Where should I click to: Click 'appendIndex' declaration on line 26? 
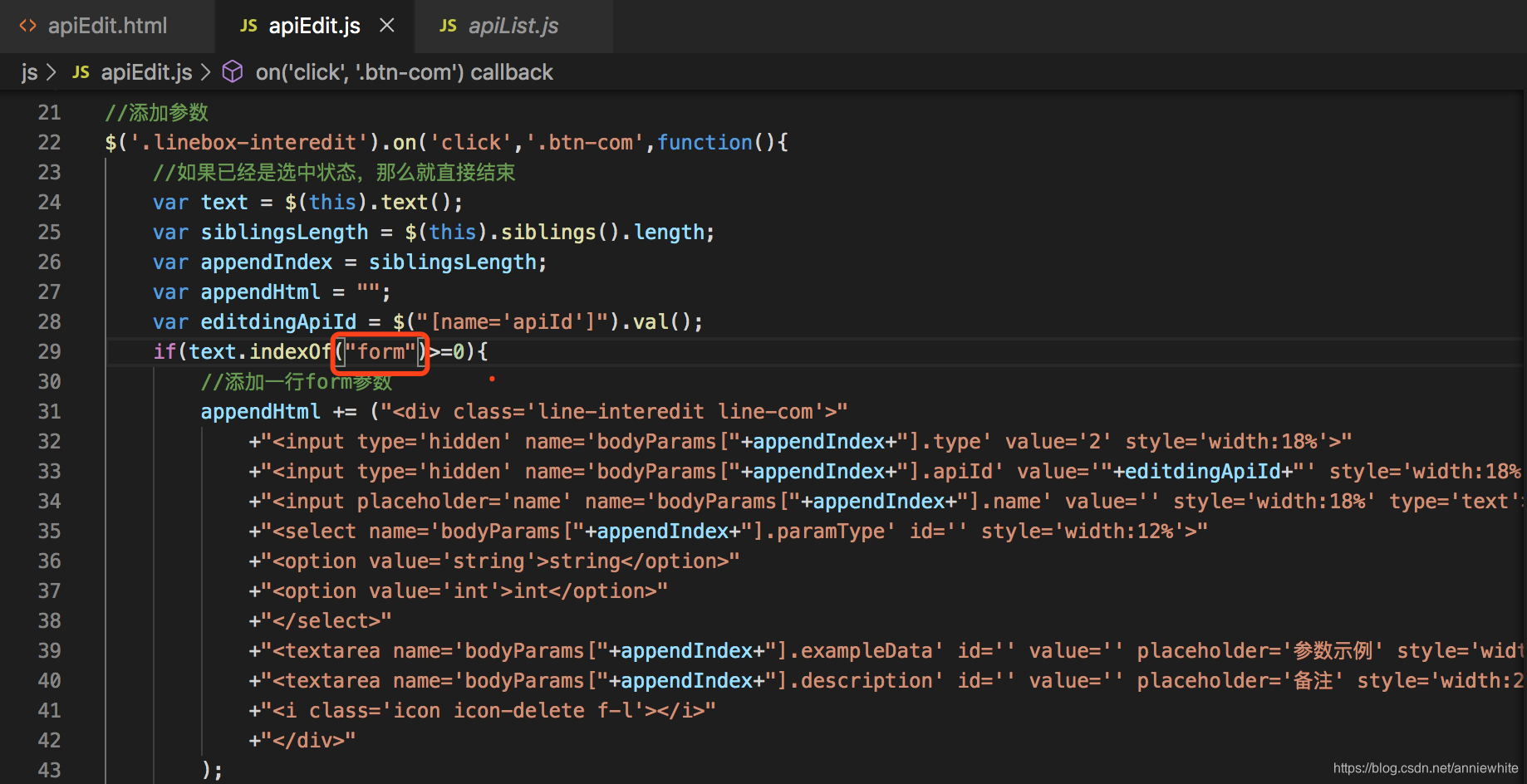click(266, 262)
